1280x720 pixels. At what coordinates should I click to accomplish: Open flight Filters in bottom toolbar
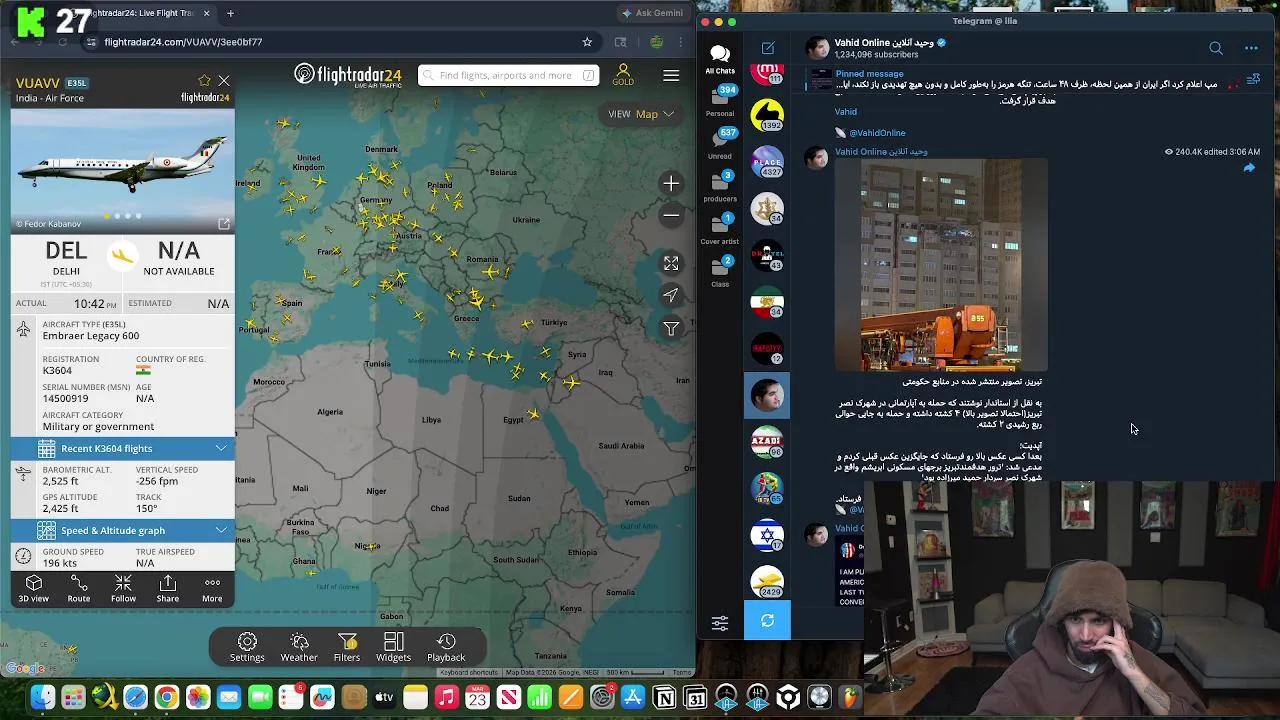(347, 647)
